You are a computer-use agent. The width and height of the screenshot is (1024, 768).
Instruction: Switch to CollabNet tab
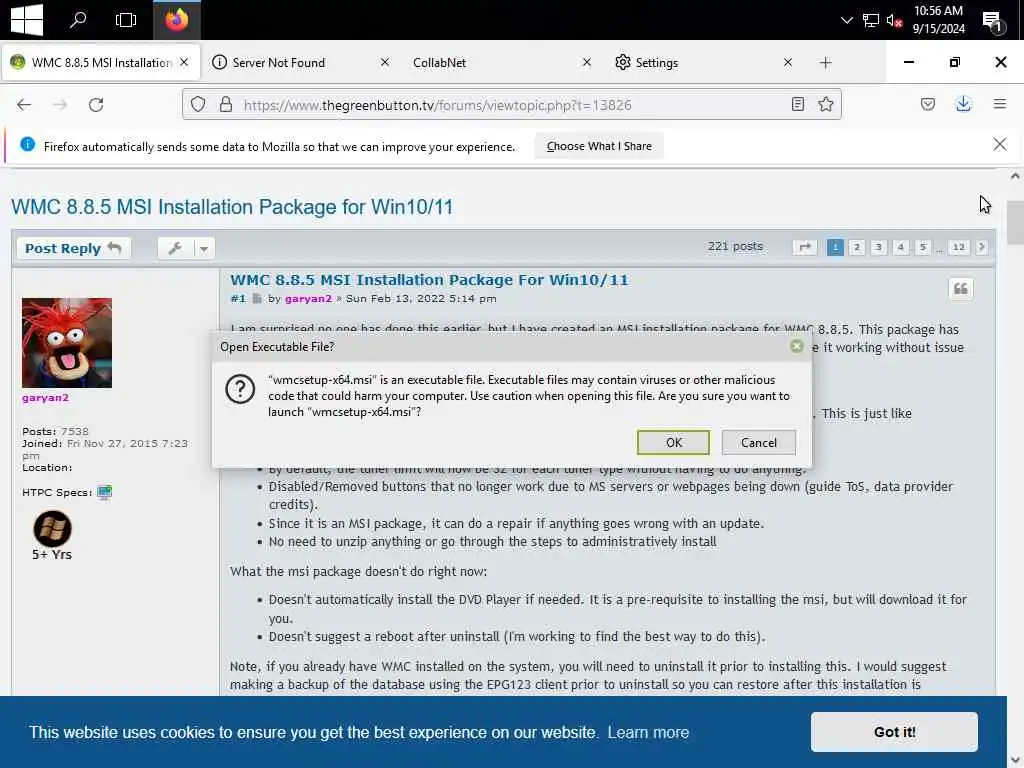tap(440, 63)
